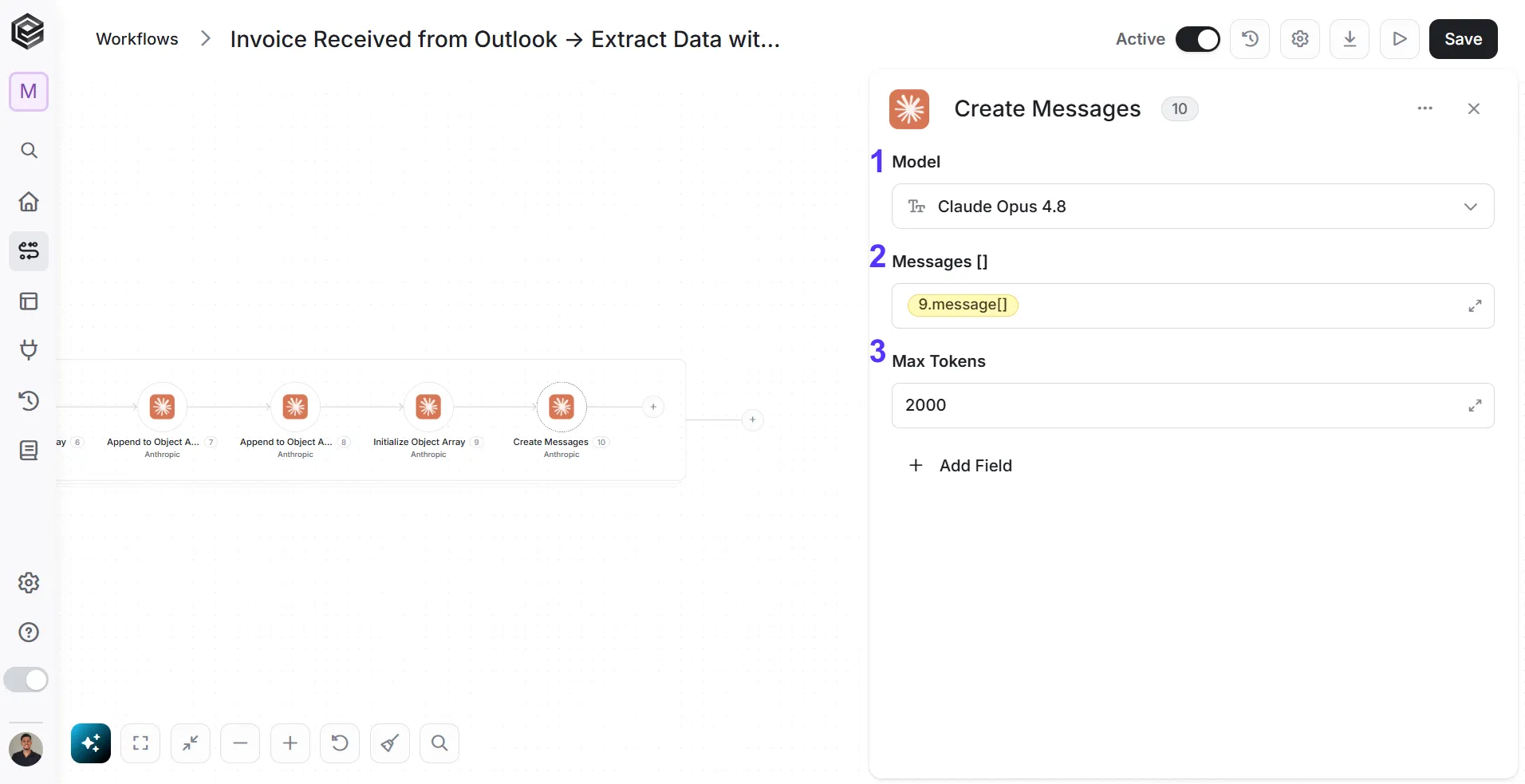Open workflow settings gear in the header
1525x784 pixels.
tap(1300, 39)
